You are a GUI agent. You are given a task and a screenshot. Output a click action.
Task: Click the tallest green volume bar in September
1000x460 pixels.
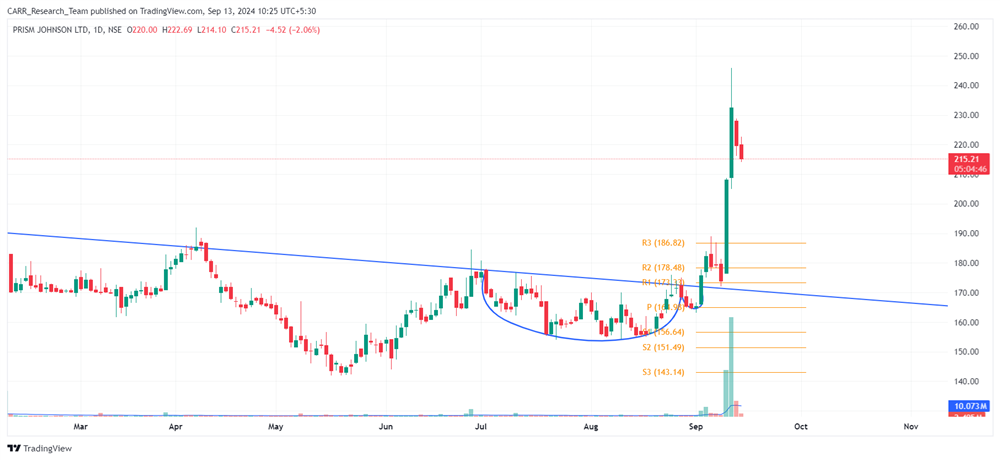point(732,366)
